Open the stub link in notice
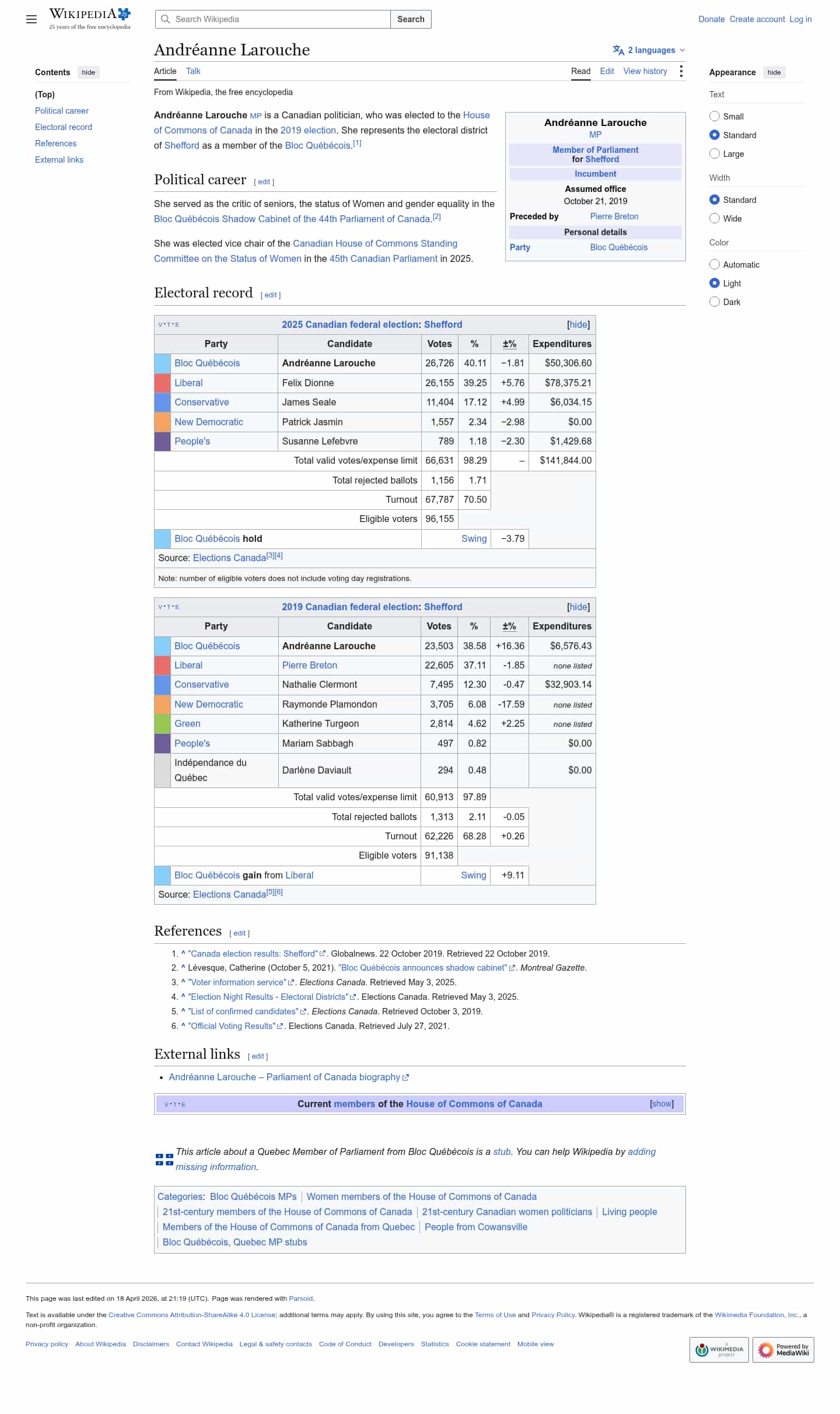This screenshot has height=1414, width=840. (x=502, y=1151)
